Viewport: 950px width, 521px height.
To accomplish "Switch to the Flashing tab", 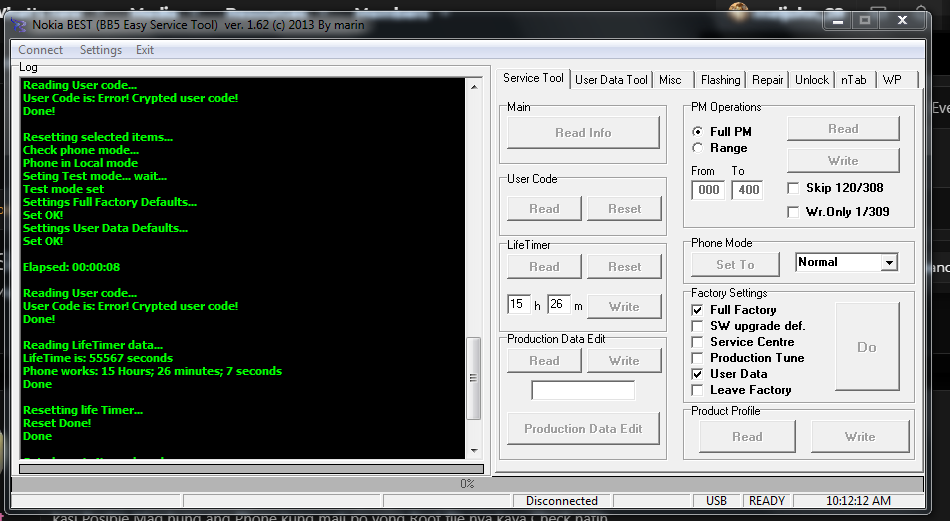I will click(x=720, y=79).
